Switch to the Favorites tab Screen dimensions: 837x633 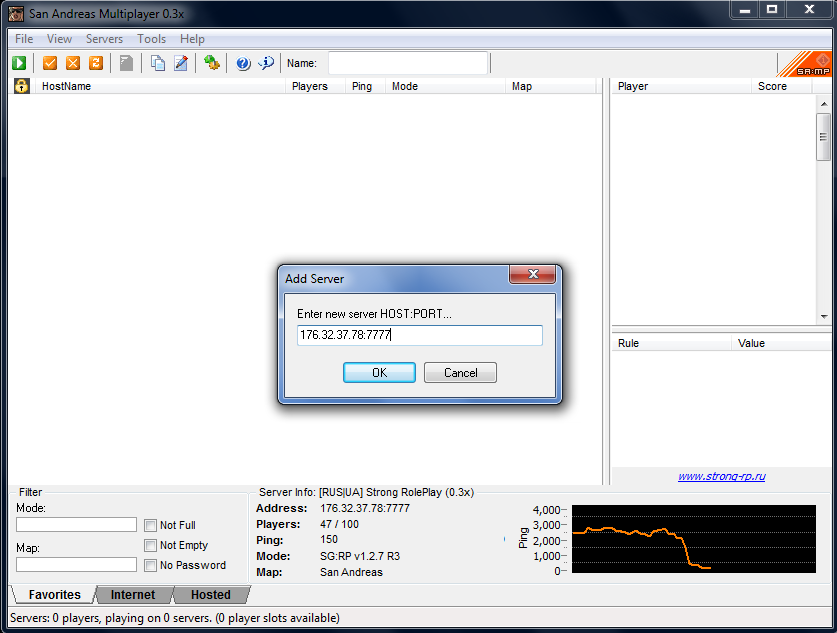54,595
